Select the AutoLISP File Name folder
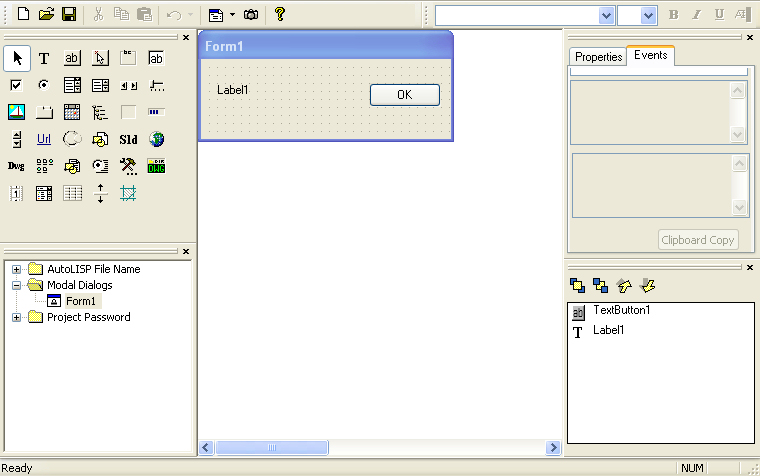The height and width of the screenshot is (476, 760). point(94,269)
